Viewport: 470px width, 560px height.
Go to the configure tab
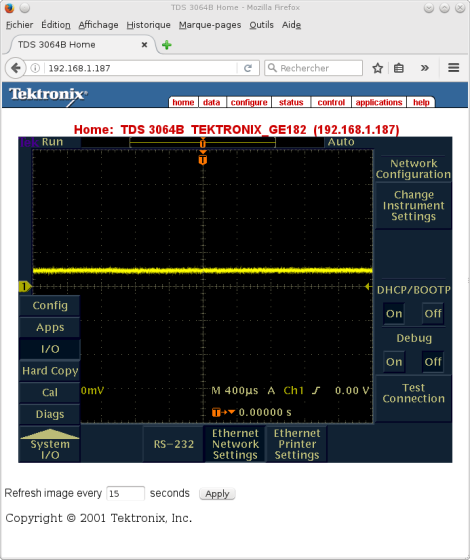[249, 102]
